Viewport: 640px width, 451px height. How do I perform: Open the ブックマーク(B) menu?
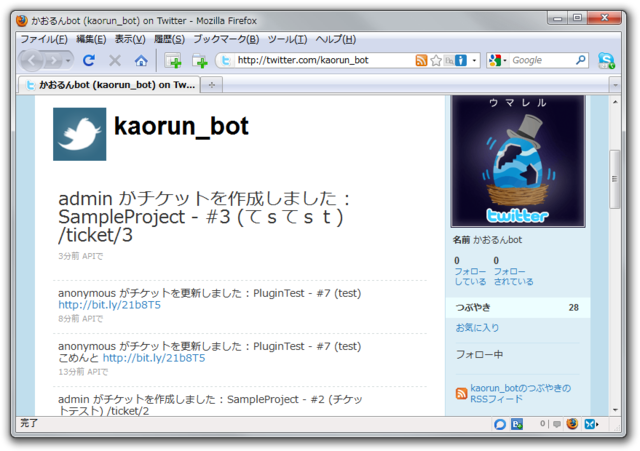[x=226, y=40]
